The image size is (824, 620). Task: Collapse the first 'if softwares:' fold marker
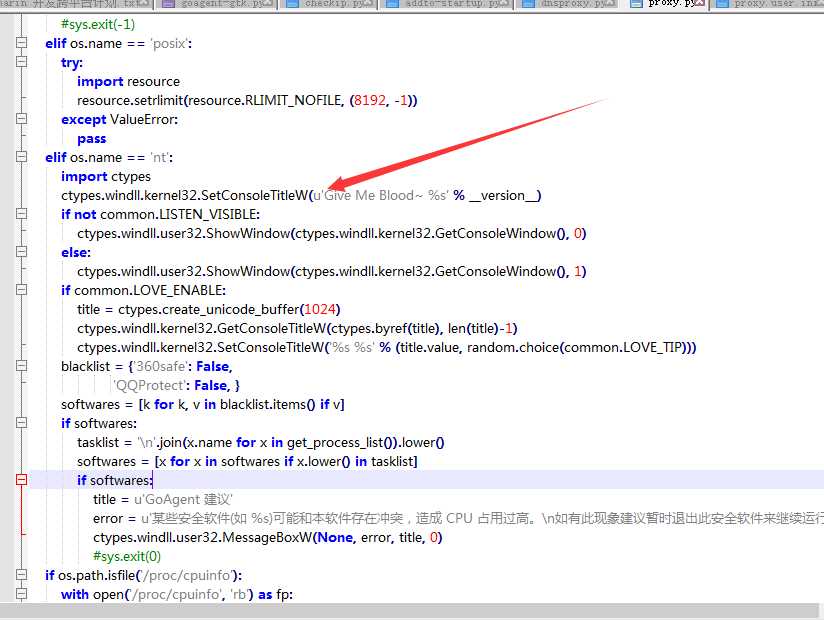[21, 423]
